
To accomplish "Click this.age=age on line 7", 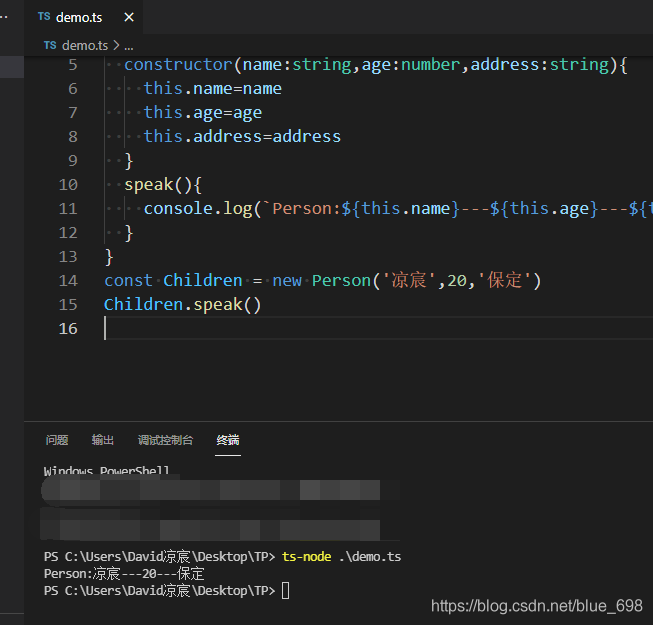I will [203, 113].
